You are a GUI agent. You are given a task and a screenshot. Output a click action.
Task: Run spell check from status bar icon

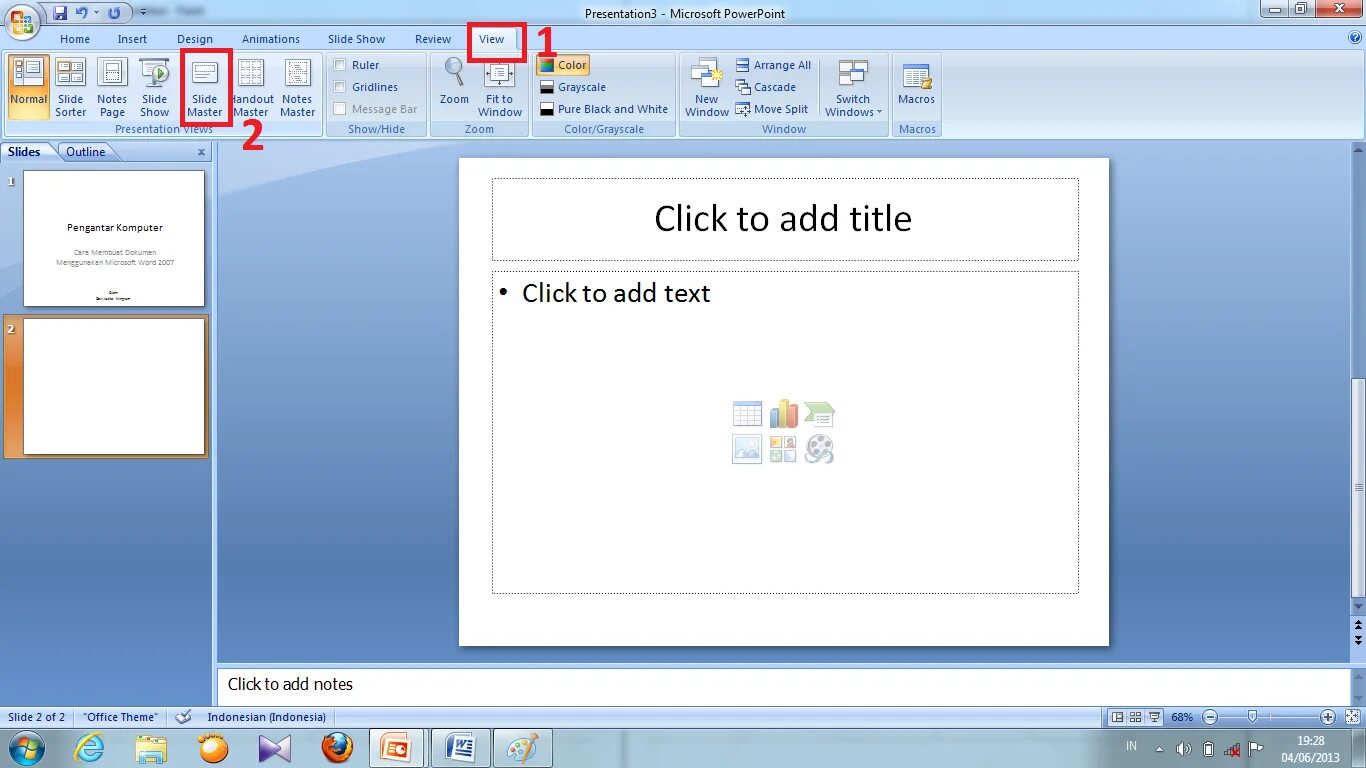point(183,717)
